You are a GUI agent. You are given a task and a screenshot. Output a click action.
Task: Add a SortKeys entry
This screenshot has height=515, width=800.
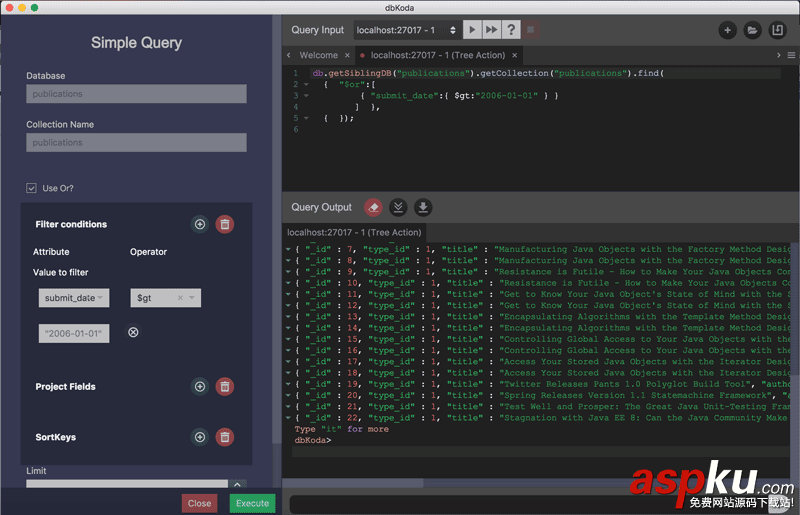(200, 437)
